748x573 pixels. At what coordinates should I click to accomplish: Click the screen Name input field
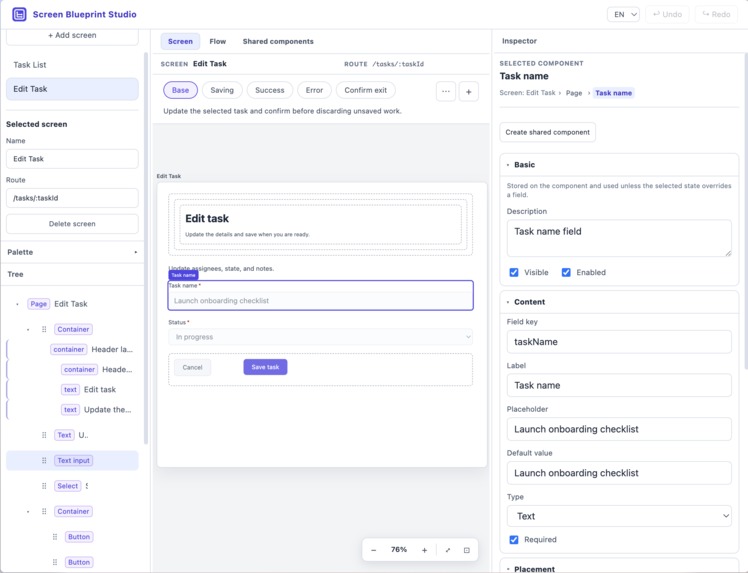tap(72, 159)
